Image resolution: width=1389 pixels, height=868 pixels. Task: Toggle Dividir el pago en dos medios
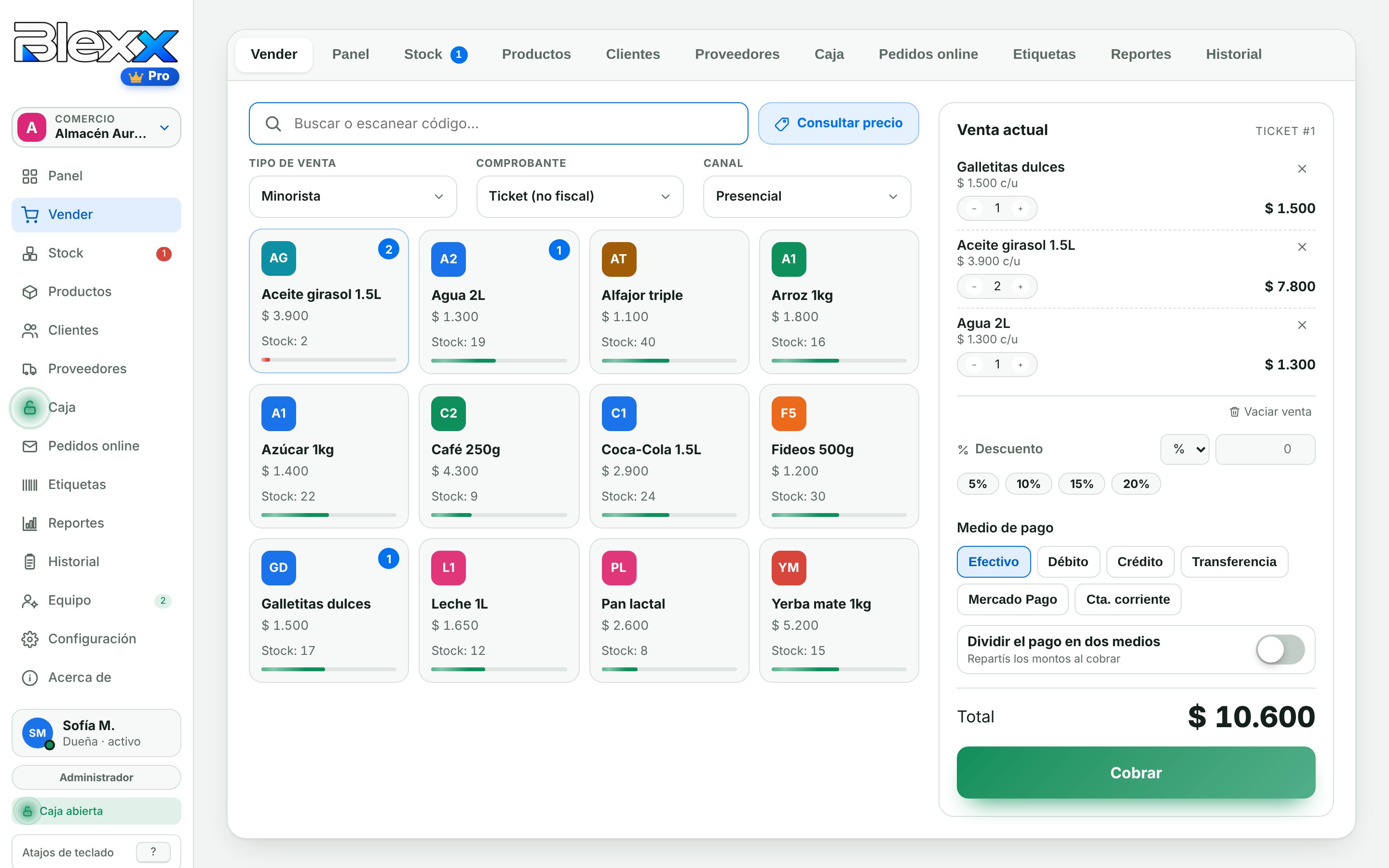tap(1280, 649)
